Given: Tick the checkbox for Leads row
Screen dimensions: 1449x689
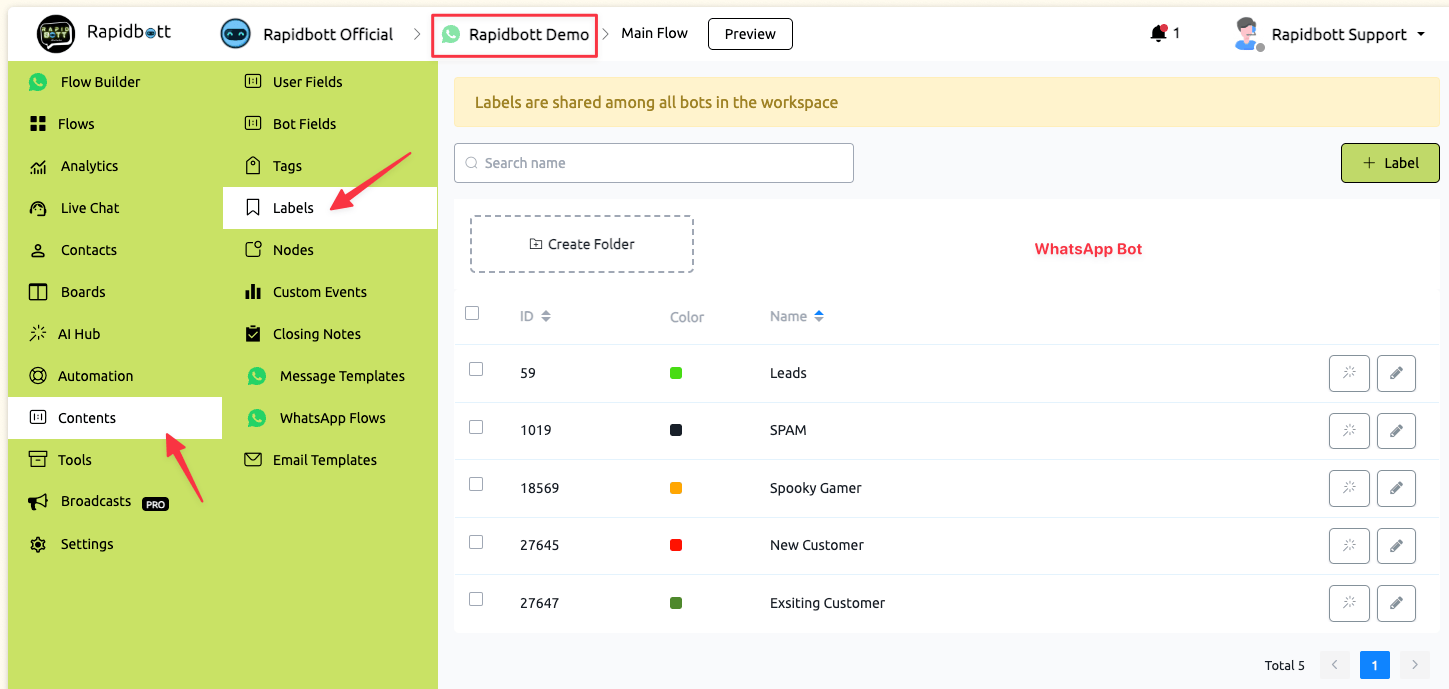Looking at the screenshot, I should [476, 369].
